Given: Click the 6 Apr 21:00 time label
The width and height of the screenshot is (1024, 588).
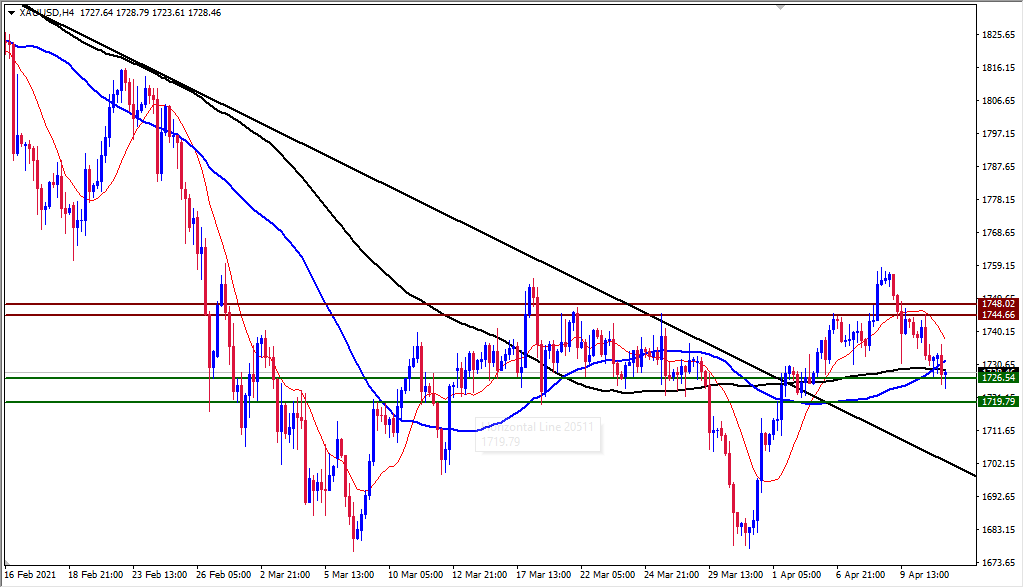Looking at the screenshot, I should (860, 575).
